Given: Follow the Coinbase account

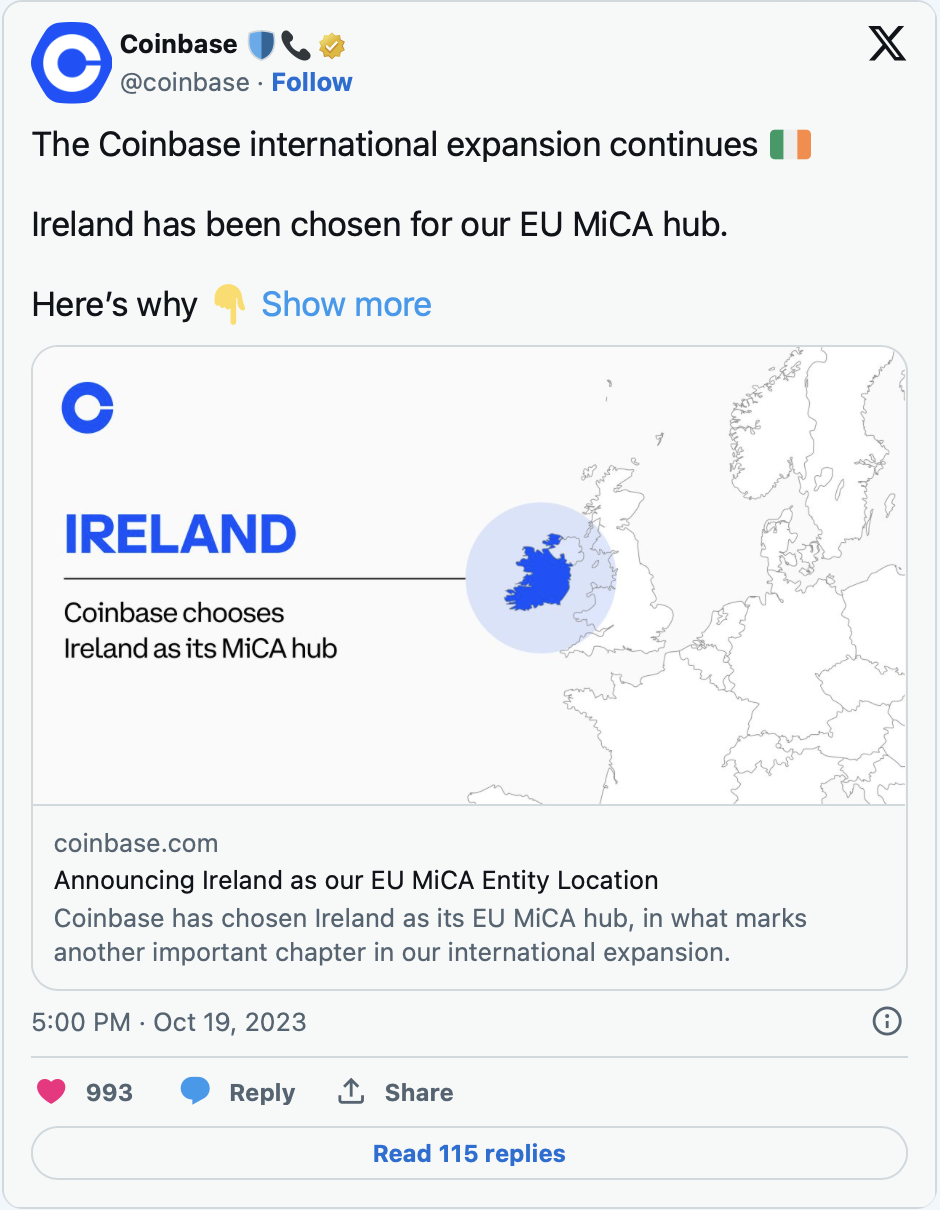Looking at the screenshot, I should (312, 82).
